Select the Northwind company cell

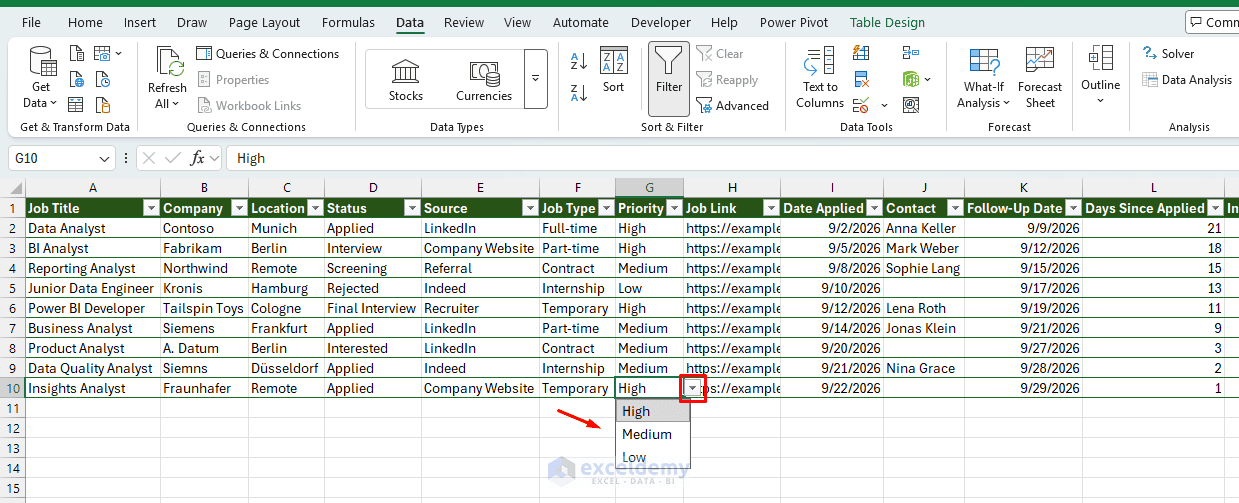click(x=205, y=268)
